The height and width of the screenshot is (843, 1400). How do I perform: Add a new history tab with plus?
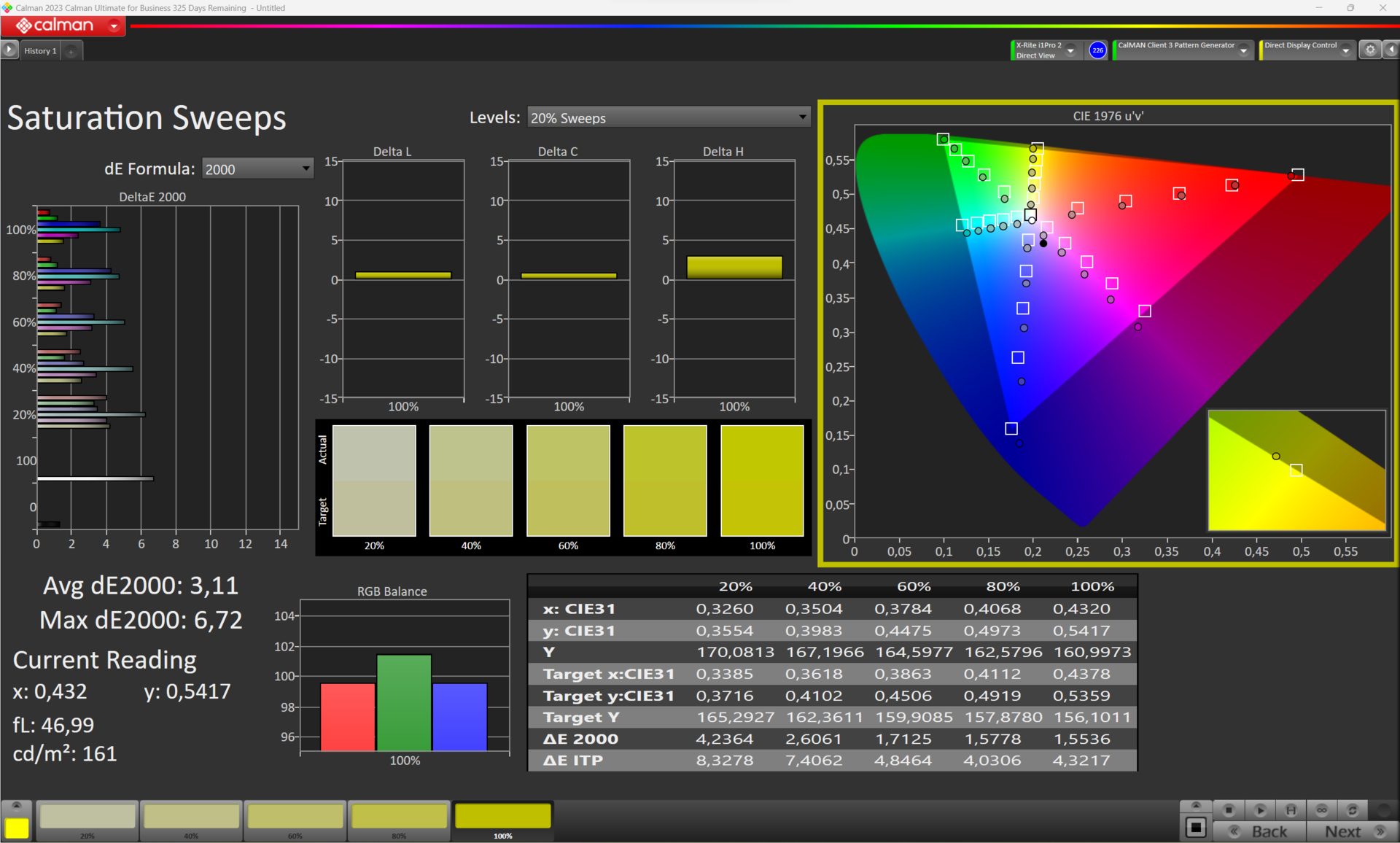pyautogui.click(x=71, y=51)
